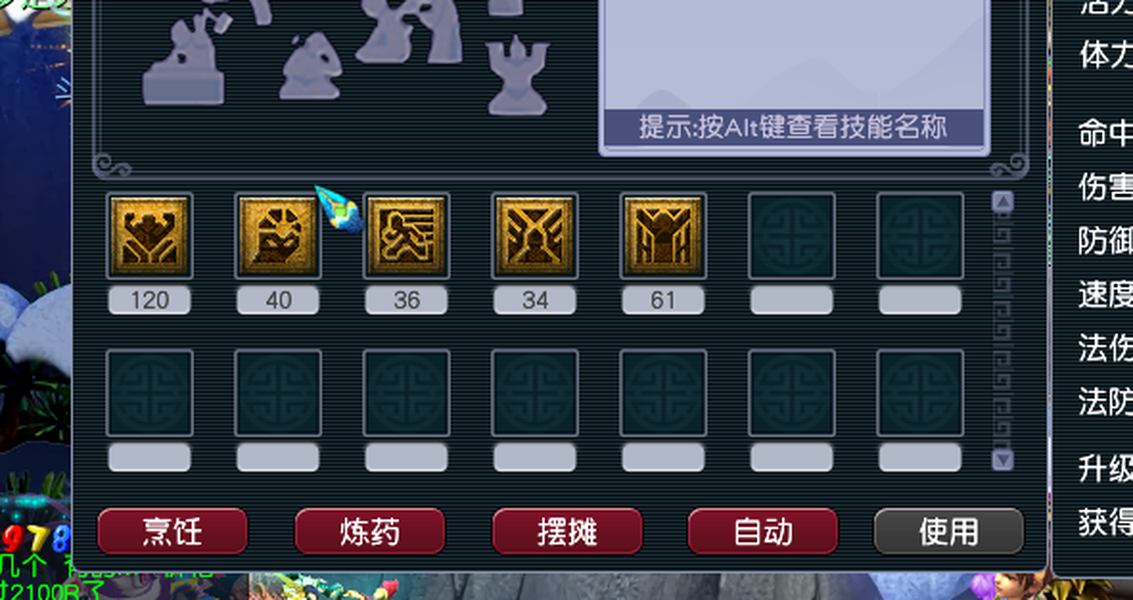Click the tower-shaped statue silhouette

coord(517,77)
